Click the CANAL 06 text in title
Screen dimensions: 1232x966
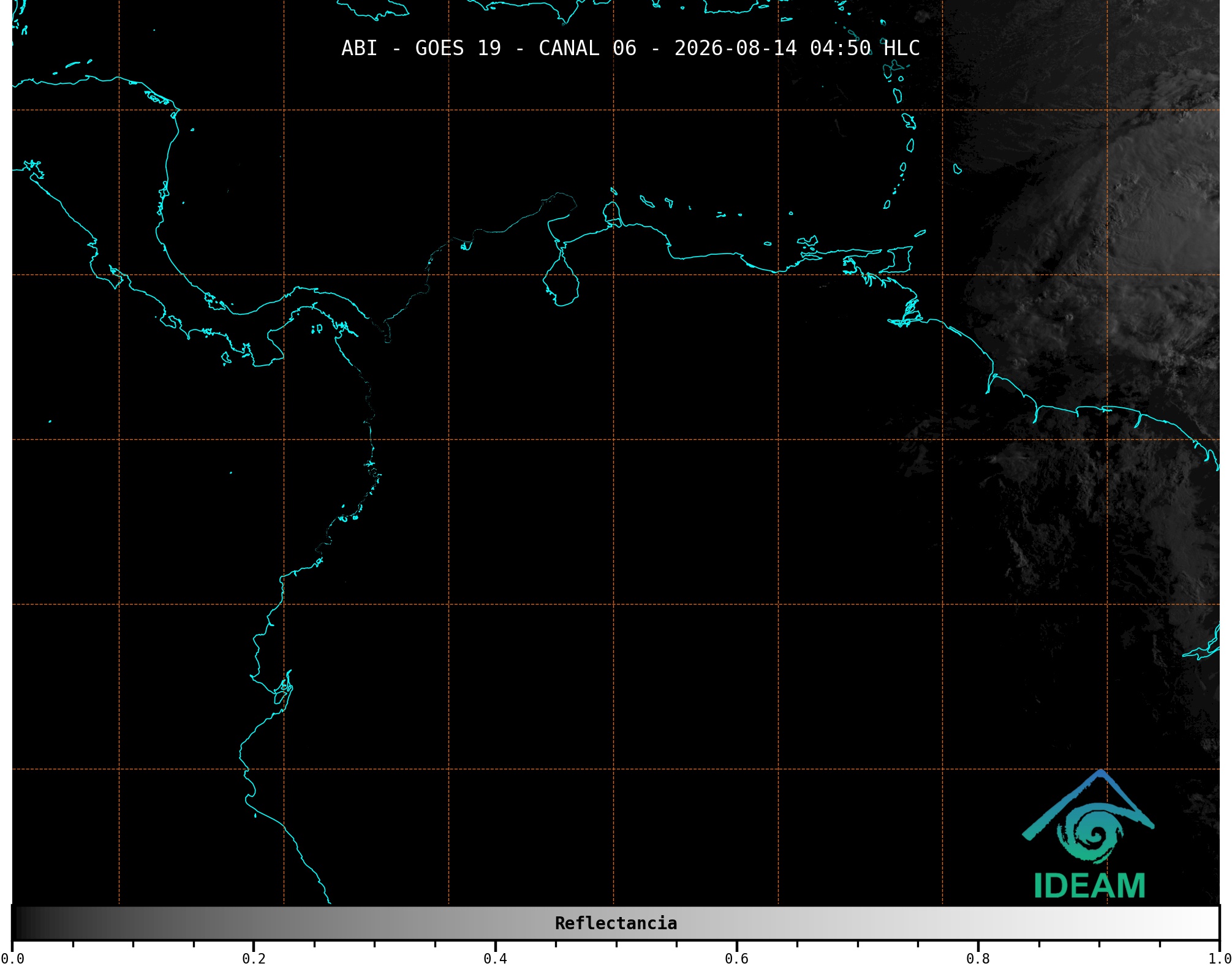click(x=588, y=48)
